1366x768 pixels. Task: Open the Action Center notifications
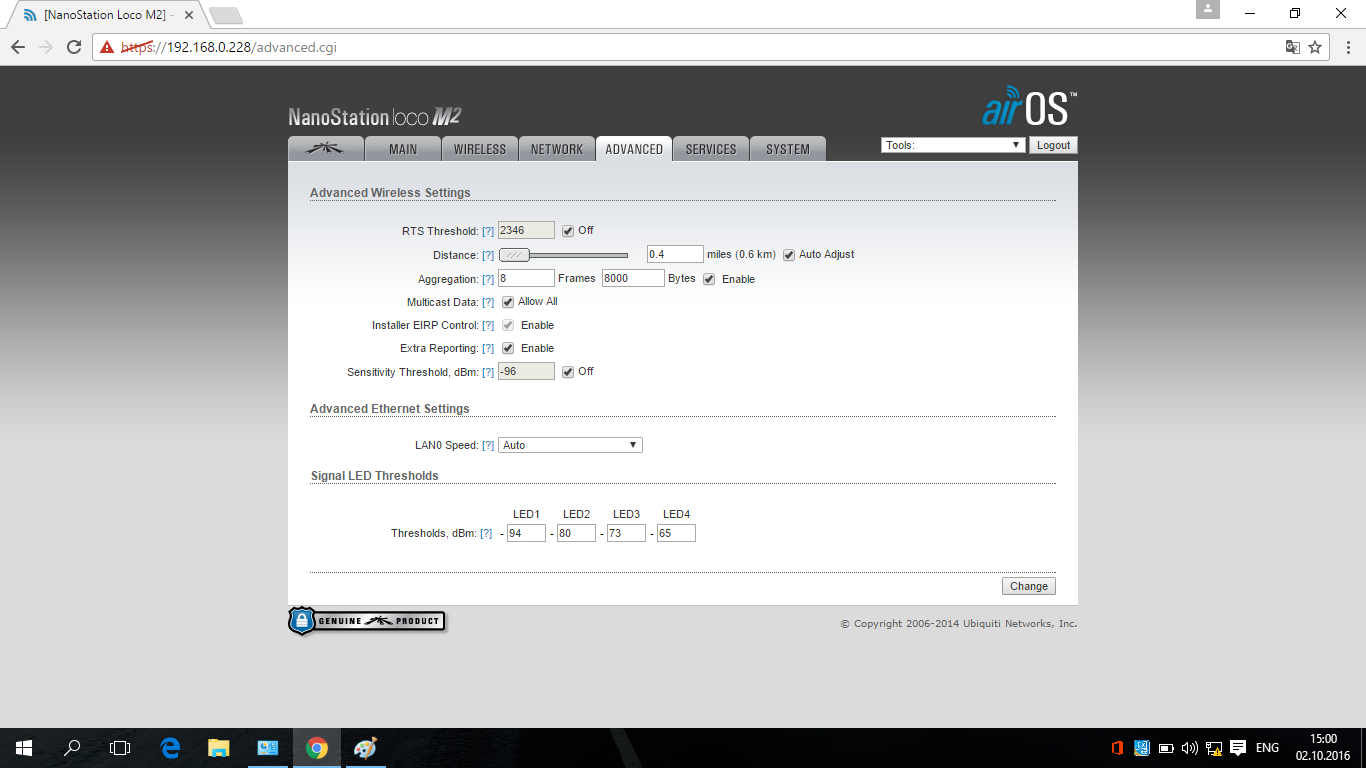point(1238,748)
